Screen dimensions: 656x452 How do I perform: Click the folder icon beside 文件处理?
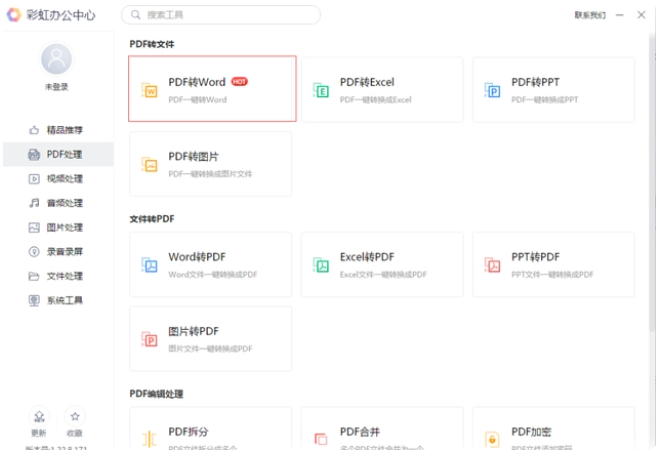tap(34, 276)
